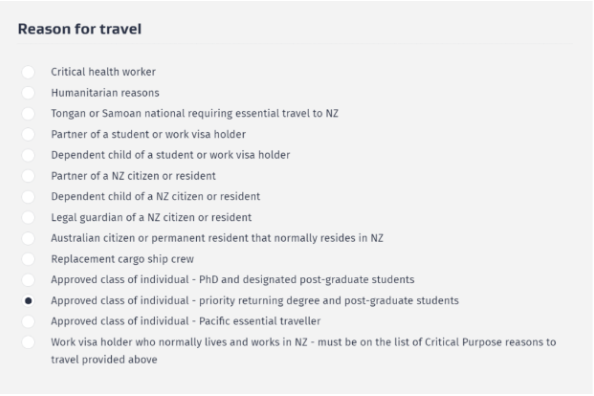
Task: Select Tongan or Samoan national radio button
Action: (28, 114)
